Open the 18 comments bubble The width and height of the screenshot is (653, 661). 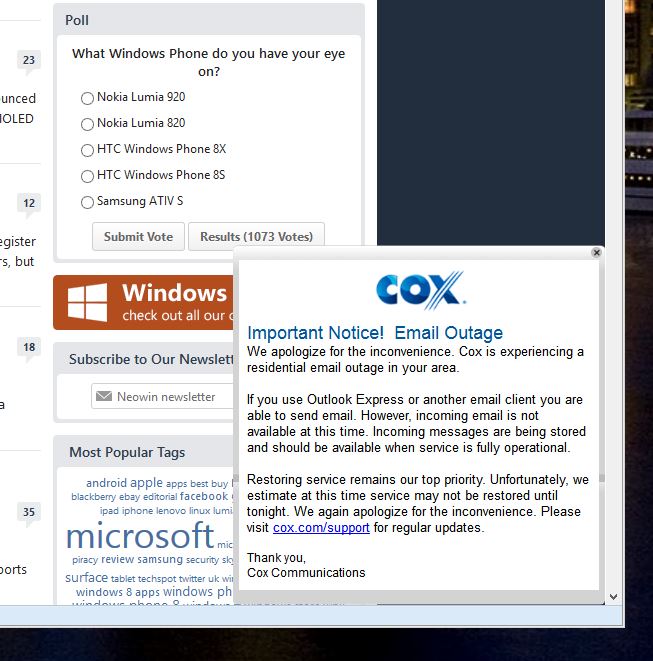click(x=29, y=348)
